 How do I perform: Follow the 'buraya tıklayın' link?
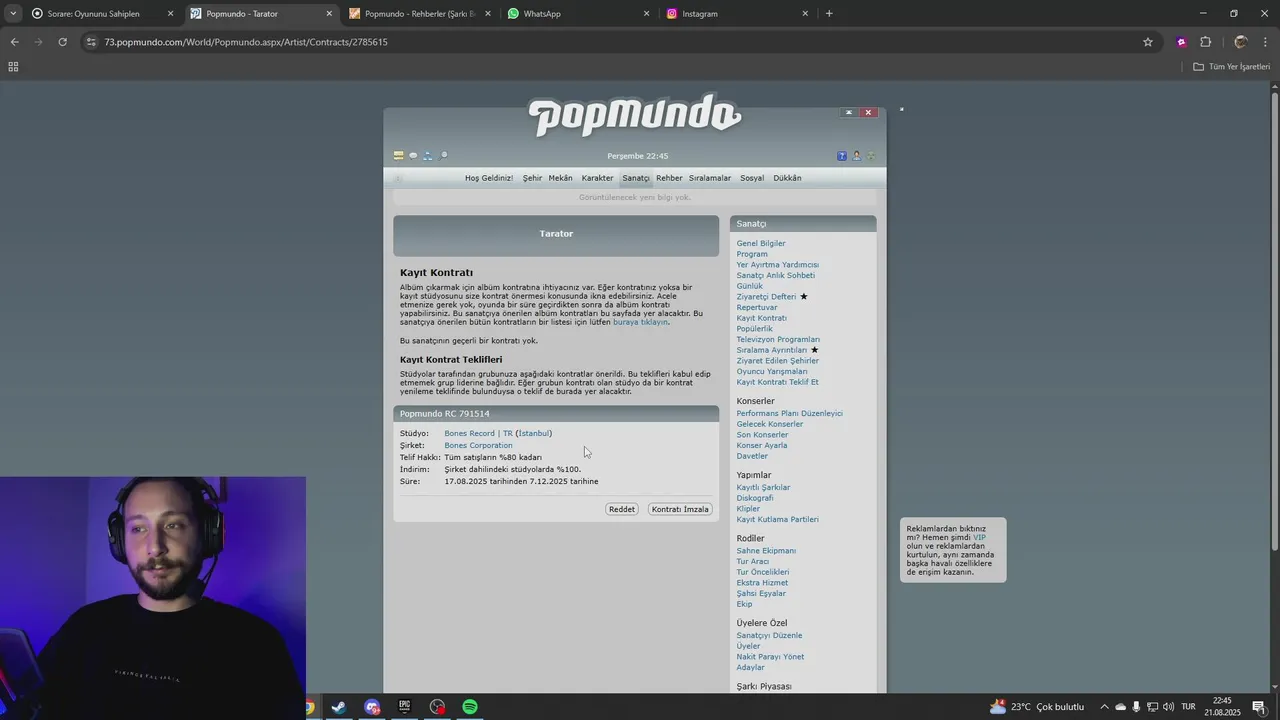640,322
